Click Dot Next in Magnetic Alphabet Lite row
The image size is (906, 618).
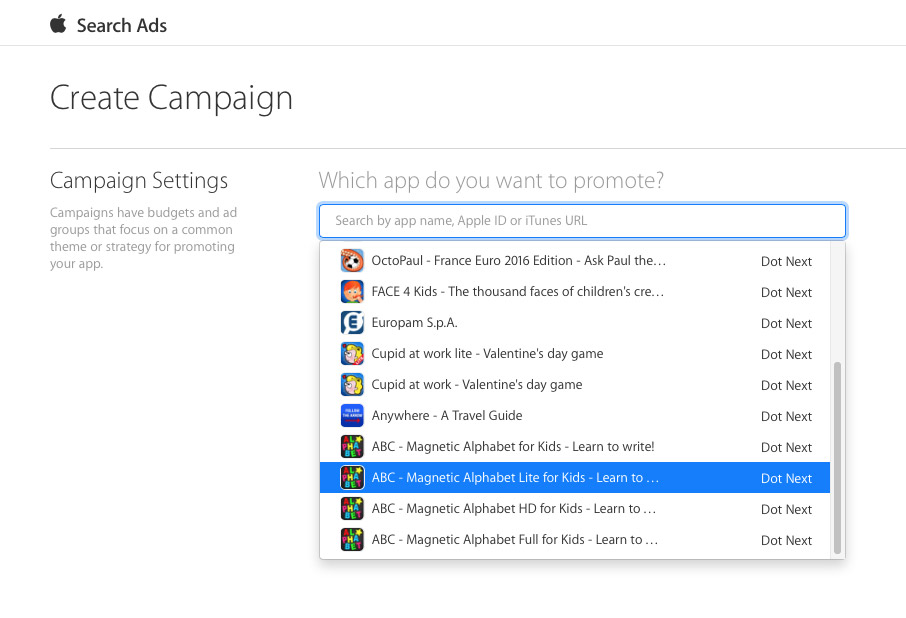(x=786, y=478)
